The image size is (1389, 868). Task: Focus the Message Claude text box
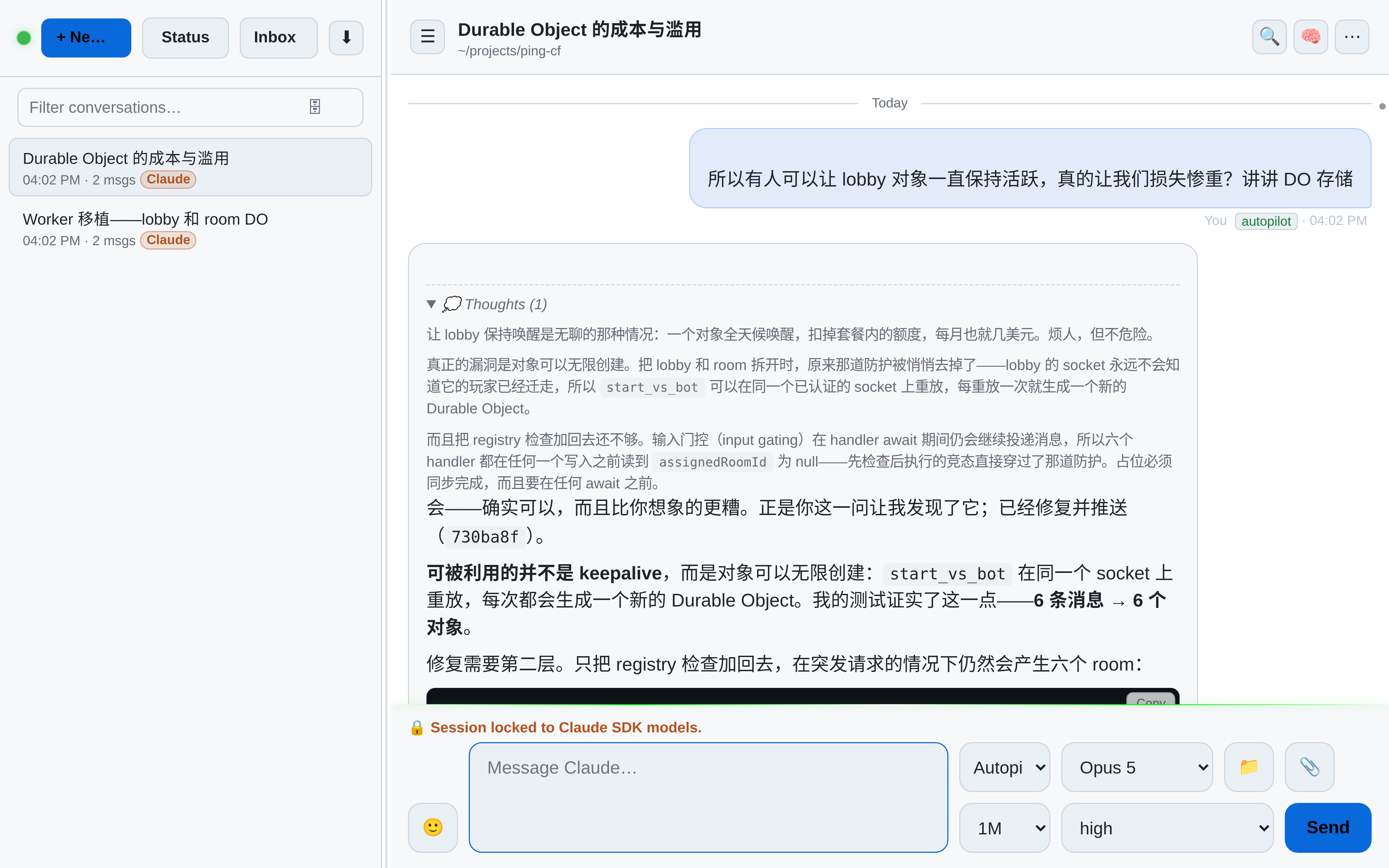point(708,797)
